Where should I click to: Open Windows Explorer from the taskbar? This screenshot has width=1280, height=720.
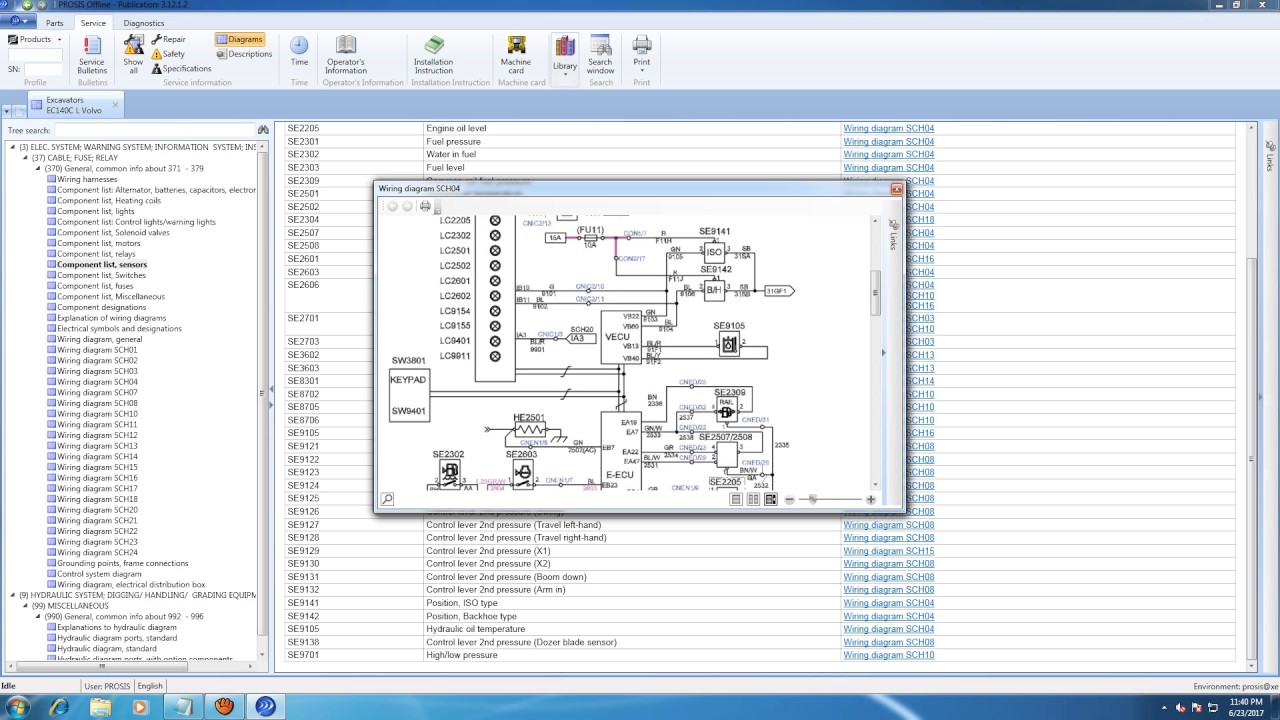click(100, 706)
